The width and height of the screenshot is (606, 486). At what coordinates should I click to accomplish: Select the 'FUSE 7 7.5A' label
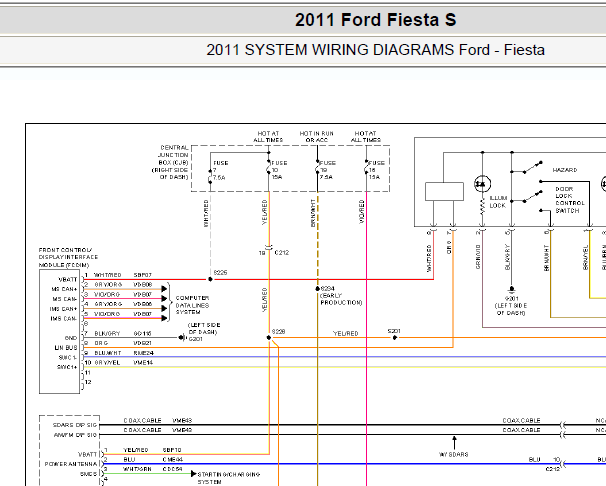pyautogui.click(x=220, y=170)
